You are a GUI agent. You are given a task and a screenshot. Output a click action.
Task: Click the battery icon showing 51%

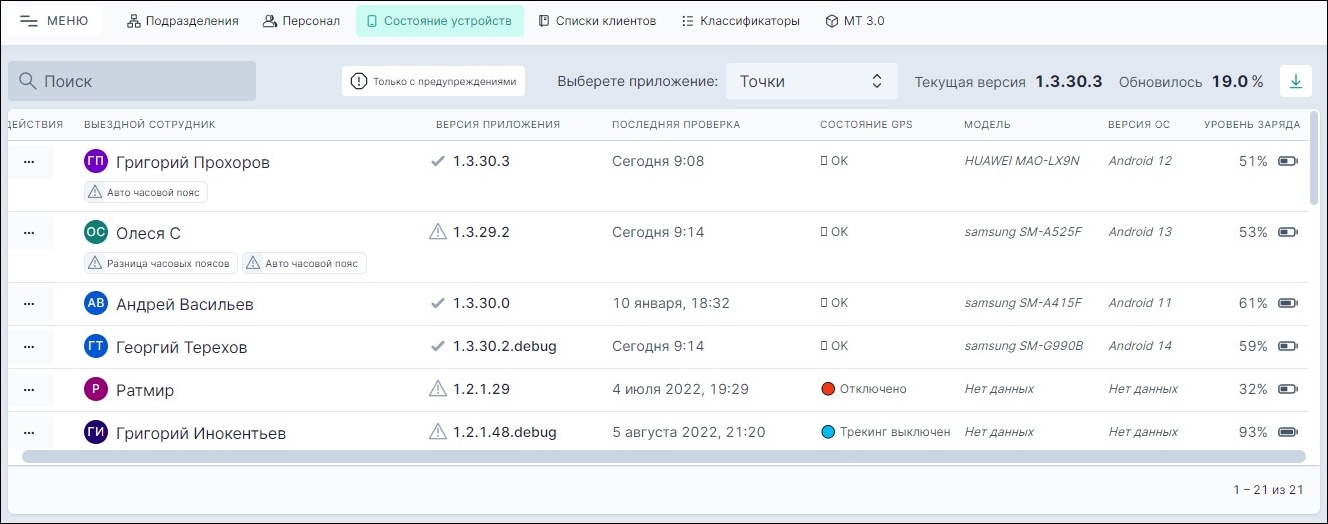point(1288,161)
